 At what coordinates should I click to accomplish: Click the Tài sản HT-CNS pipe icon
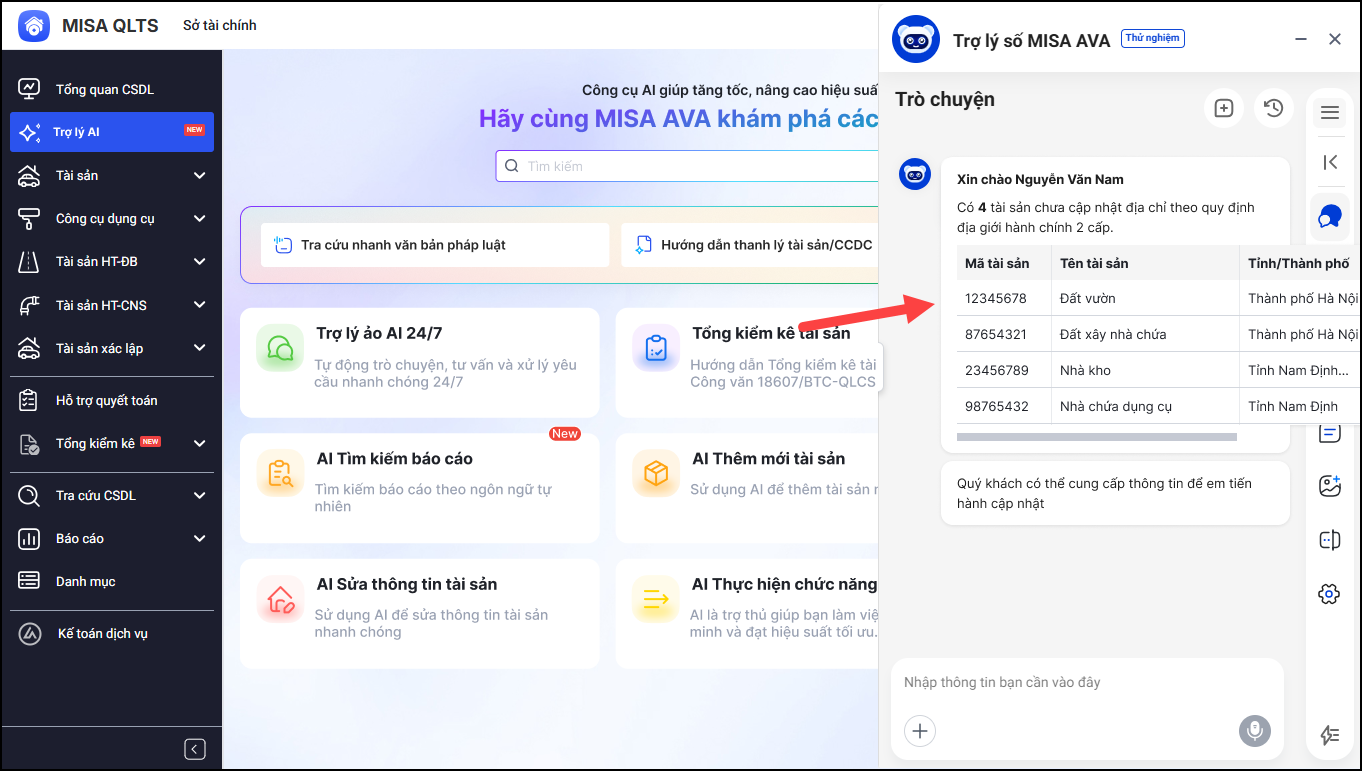point(29,306)
